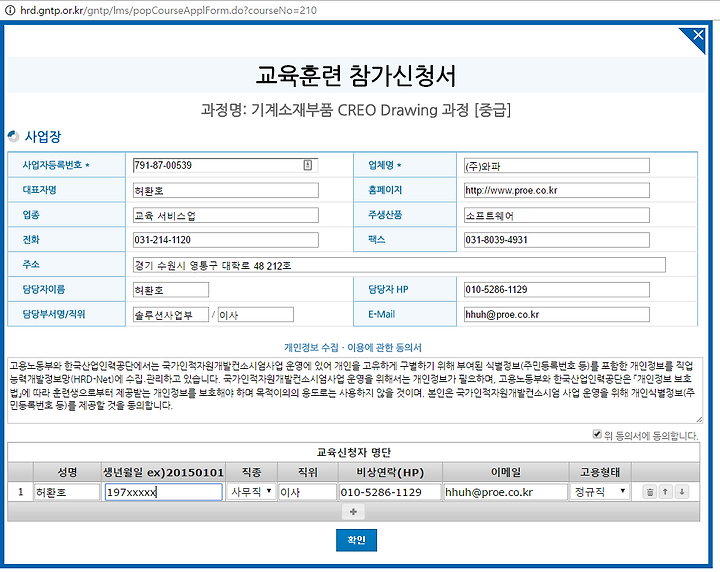Click the birthdate field containing 197xxxxx
The width and height of the screenshot is (720, 572).
(x=163, y=492)
